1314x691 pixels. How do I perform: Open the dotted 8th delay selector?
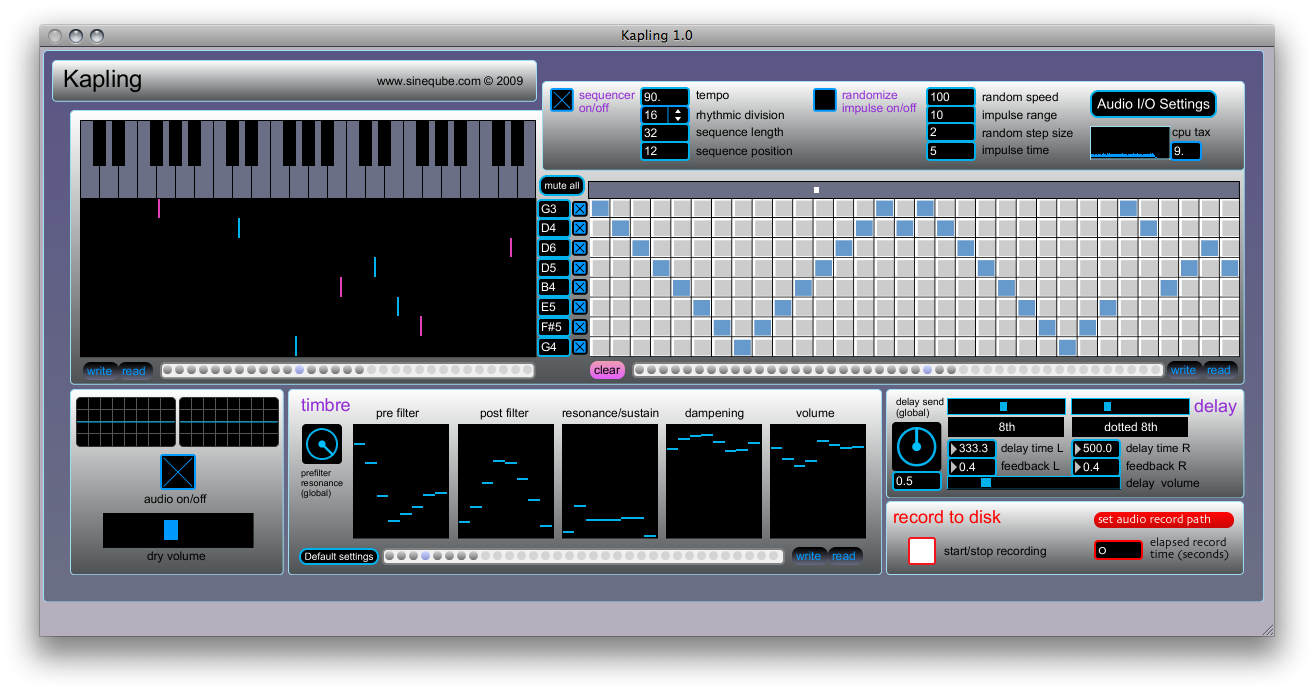click(x=1130, y=427)
